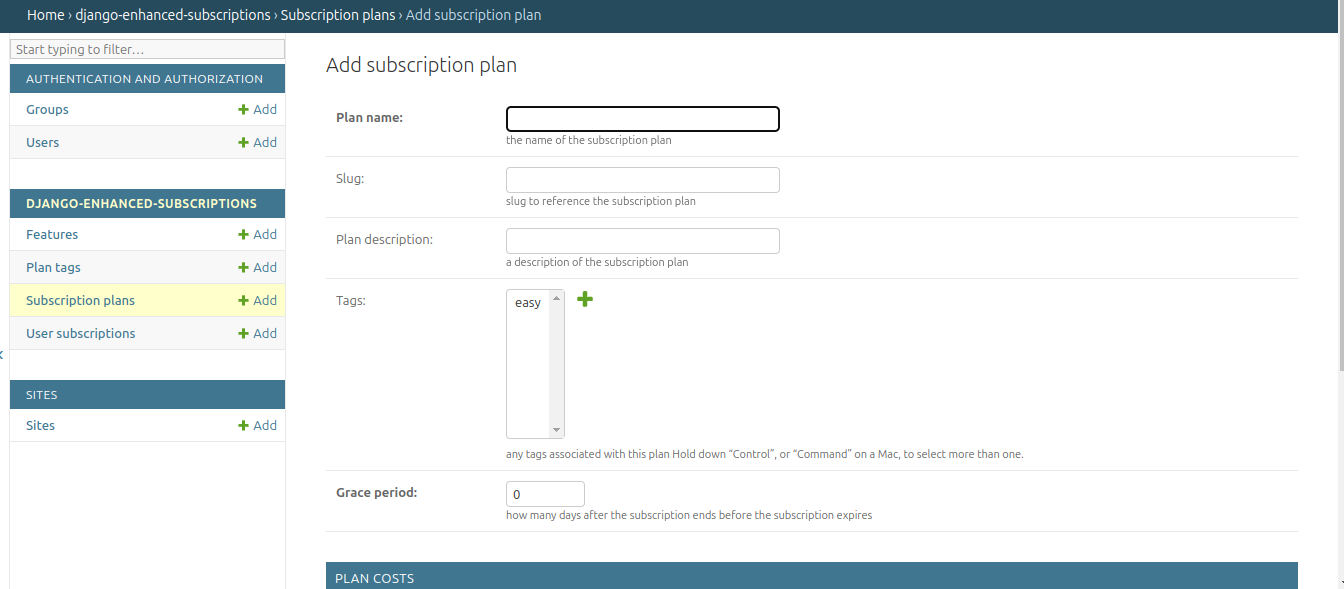This screenshot has width=1344, height=589.
Task: Open the django-enhanced-subscriptions breadcrumb
Action: (x=173, y=15)
